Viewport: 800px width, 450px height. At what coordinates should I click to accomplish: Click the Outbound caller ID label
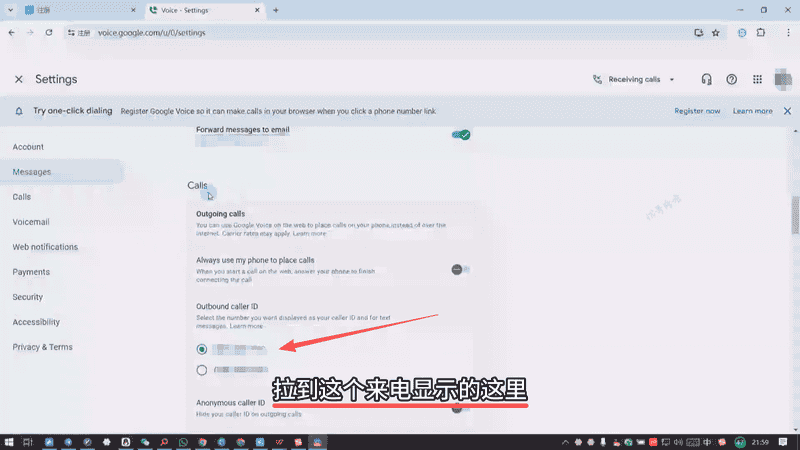click(227, 307)
